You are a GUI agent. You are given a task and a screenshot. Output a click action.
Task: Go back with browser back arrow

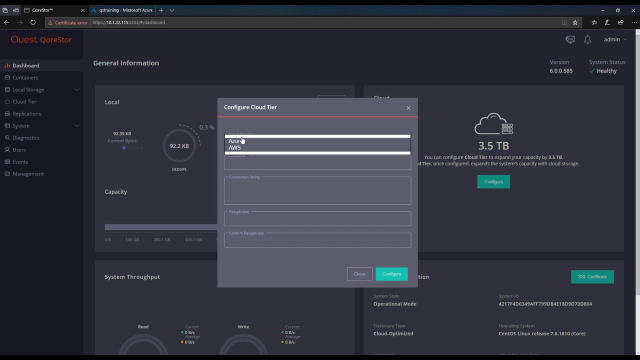click(7, 22)
